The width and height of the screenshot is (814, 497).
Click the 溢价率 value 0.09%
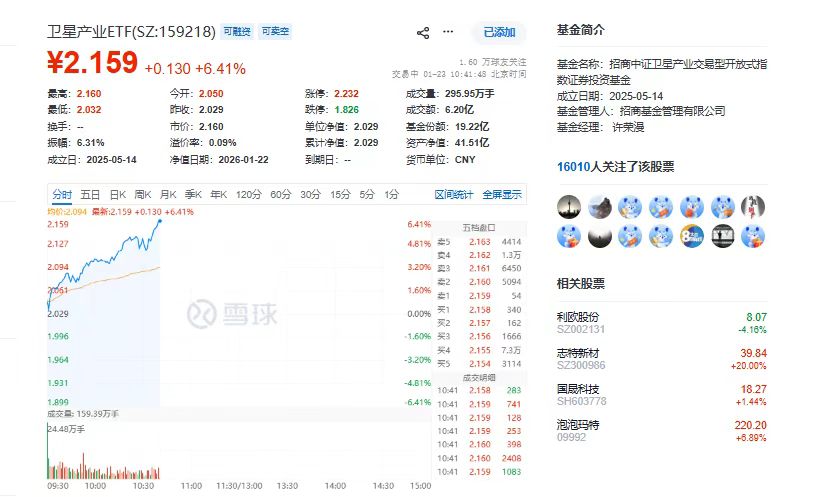point(222,143)
